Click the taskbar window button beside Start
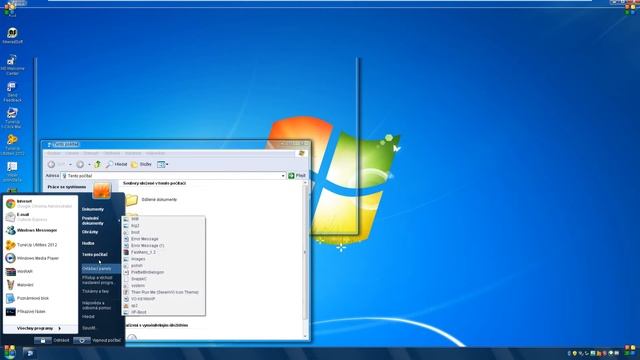This screenshot has height=360, width=640. pos(29,353)
